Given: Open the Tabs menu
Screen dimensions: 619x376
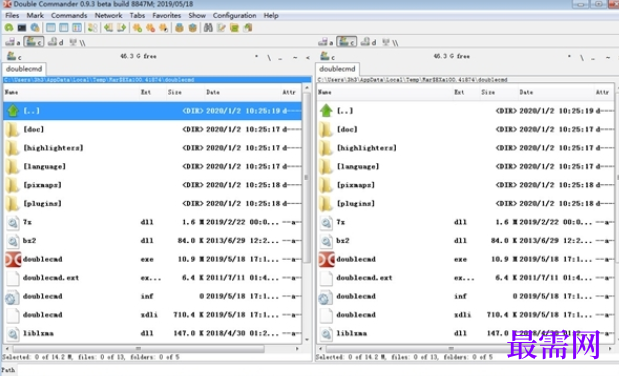Looking at the screenshot, I should (x=137, y=15).
